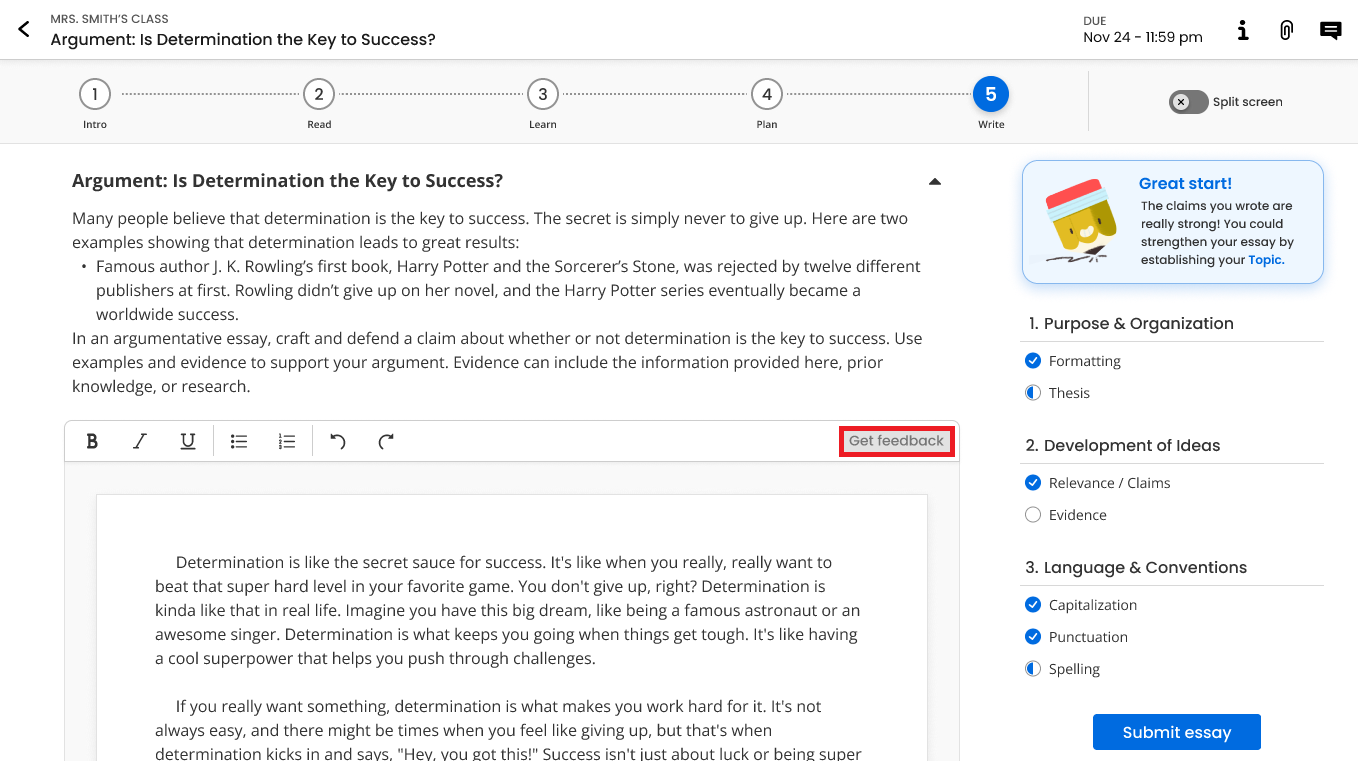Screen dimensions: 1358x761
Task: Open the Topic link in feedback card
Action: click(x=1265, y=260)
